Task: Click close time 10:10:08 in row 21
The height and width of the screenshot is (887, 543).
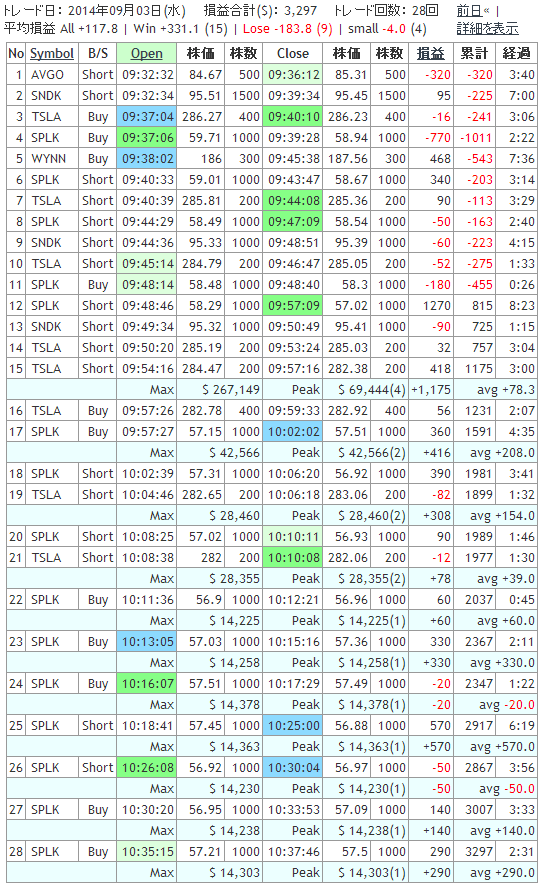Action: point(293,557)
